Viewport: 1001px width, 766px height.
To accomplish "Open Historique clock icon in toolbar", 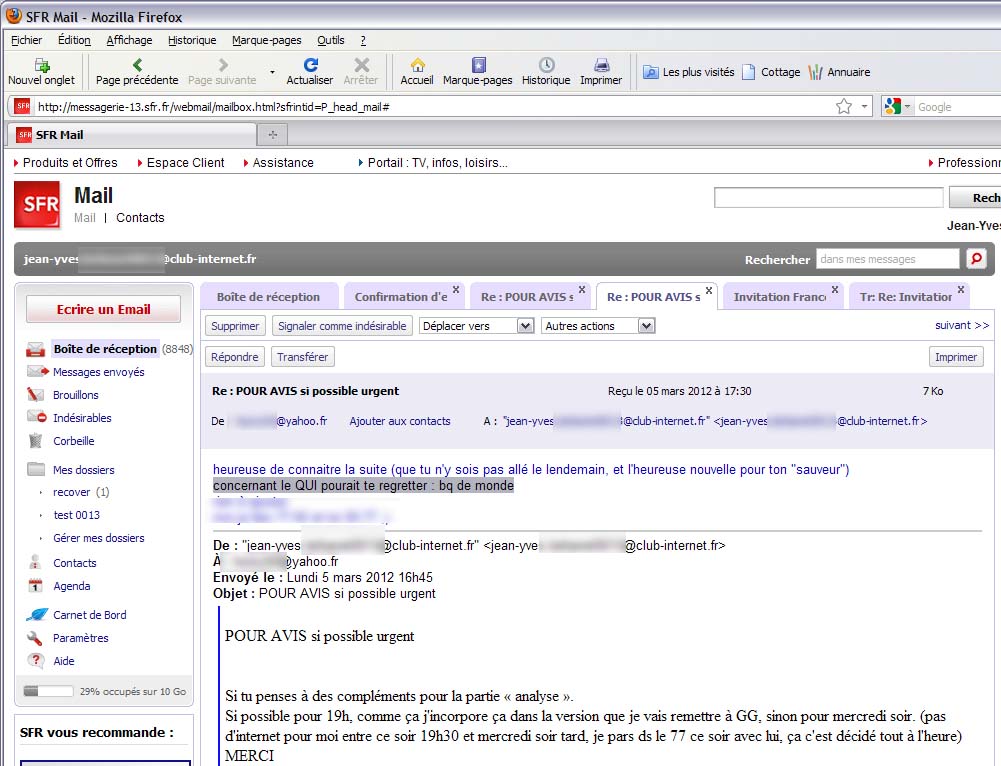I will [546, 64].
